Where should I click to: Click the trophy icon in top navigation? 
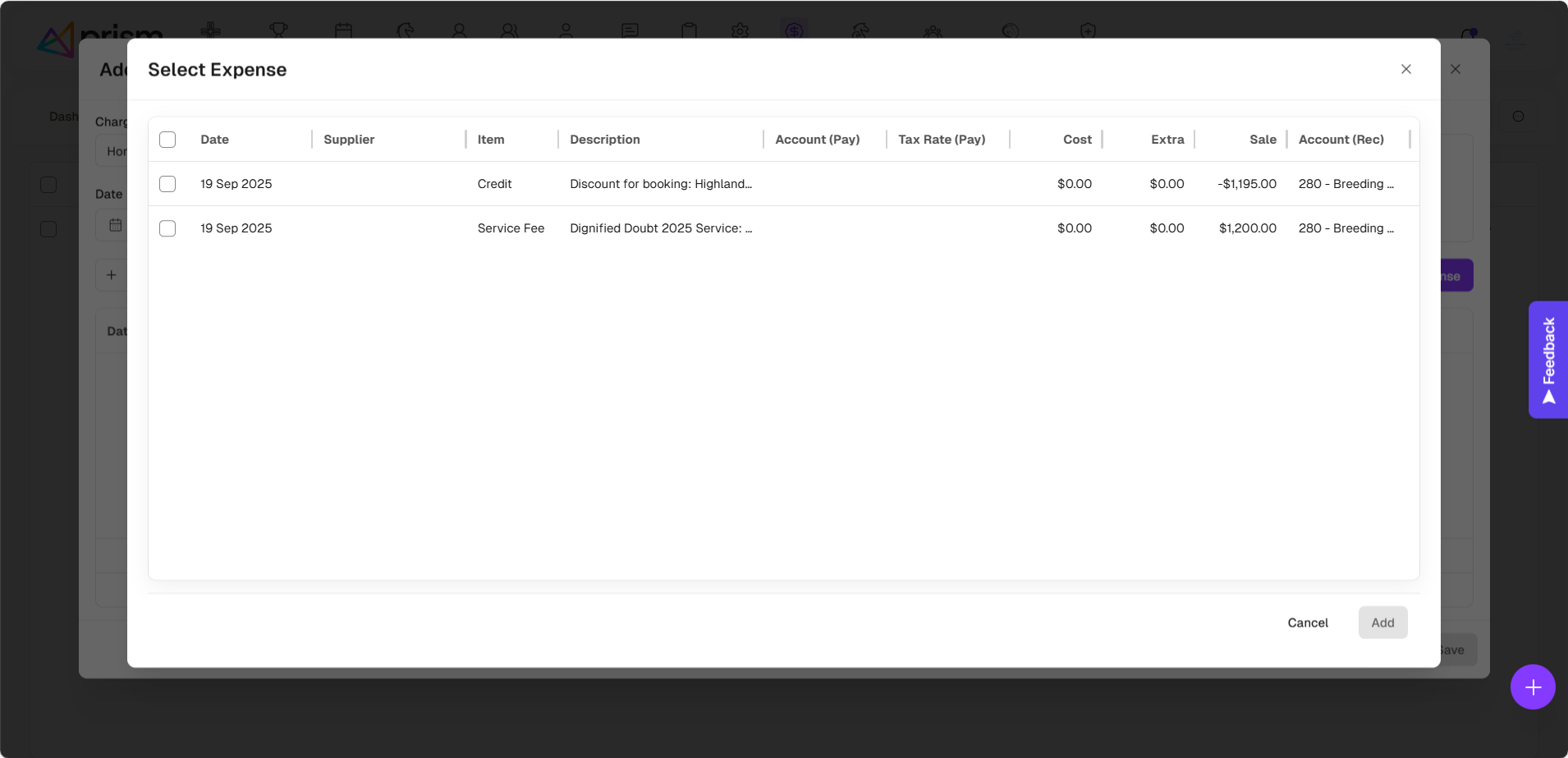click(278, 30)
